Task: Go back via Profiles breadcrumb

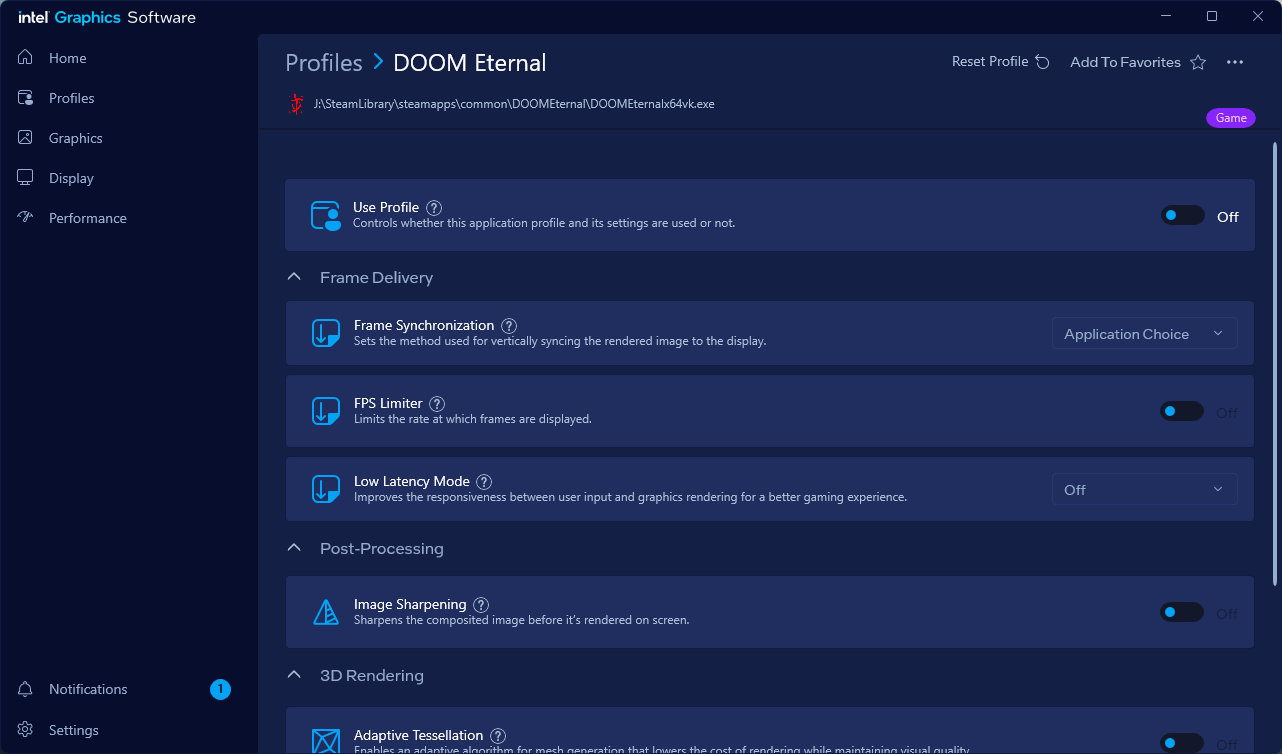Action: tap(324, 62)
